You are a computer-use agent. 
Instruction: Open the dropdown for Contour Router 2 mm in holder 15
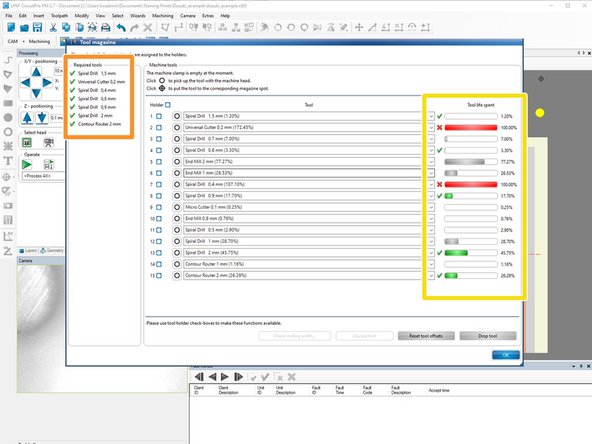[x=431, y=276]
